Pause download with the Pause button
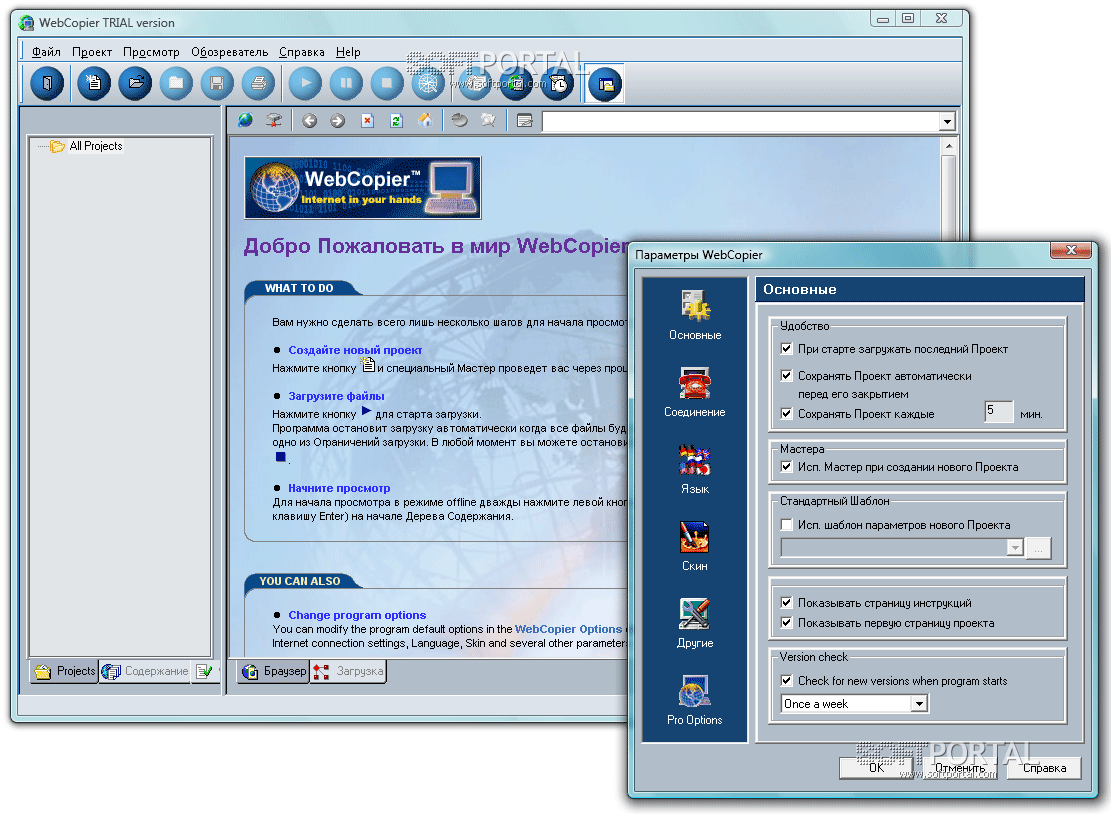 pyautogui.click(x=346, y=83)
